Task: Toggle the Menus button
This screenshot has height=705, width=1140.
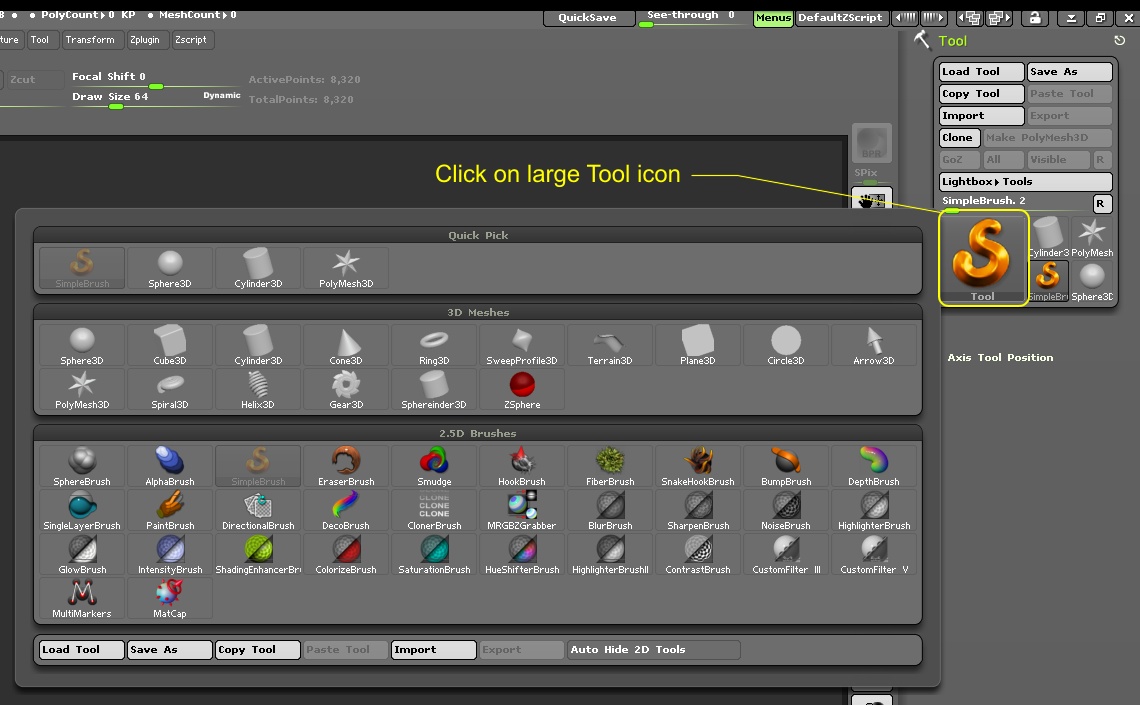Action: (x=773, y=17)
